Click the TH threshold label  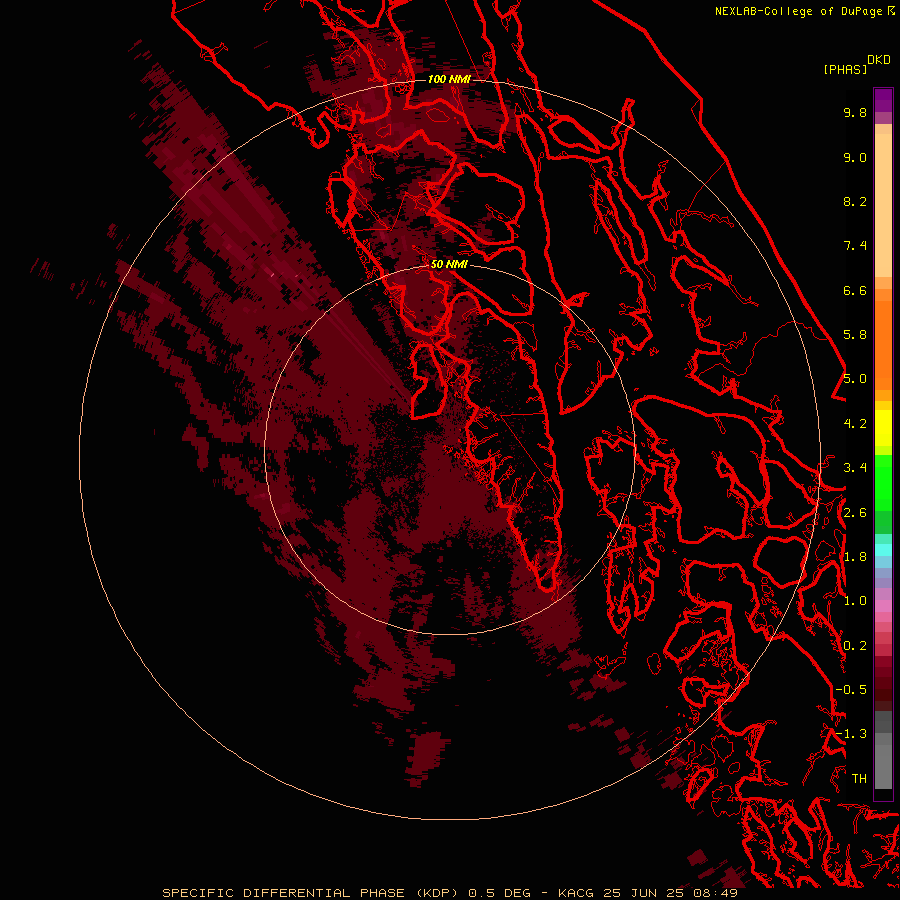tap(859, 779)
